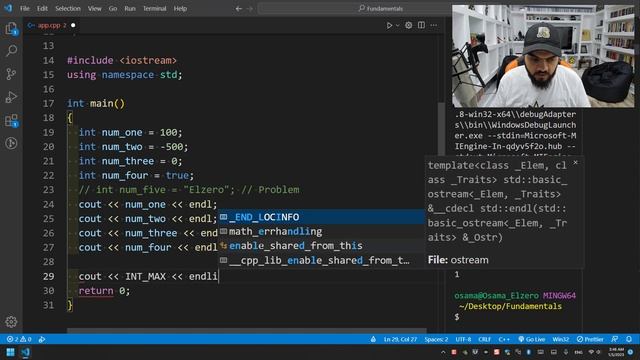The width and height of the screenshot is (640, 360).
Task: Click Ln 29, Col 27 cursor position
Action: 400,339
